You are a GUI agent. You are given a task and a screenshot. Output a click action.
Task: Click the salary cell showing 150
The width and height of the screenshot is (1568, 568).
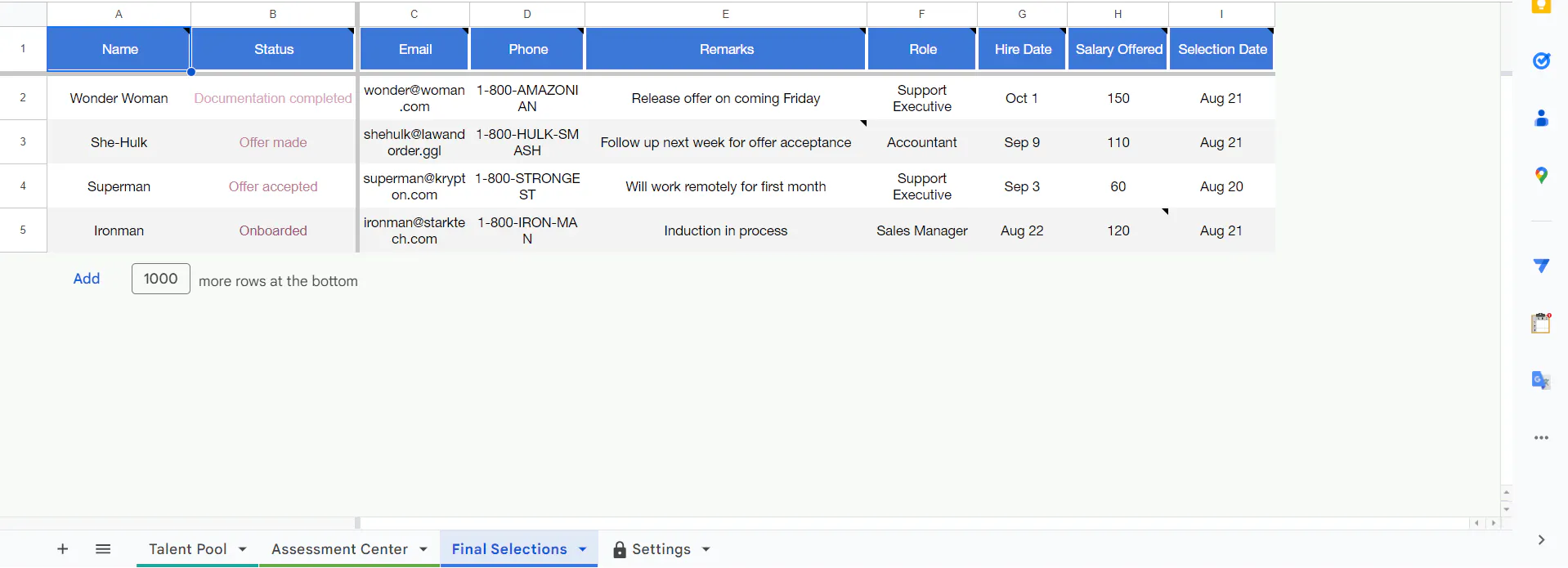[1118, 98]
